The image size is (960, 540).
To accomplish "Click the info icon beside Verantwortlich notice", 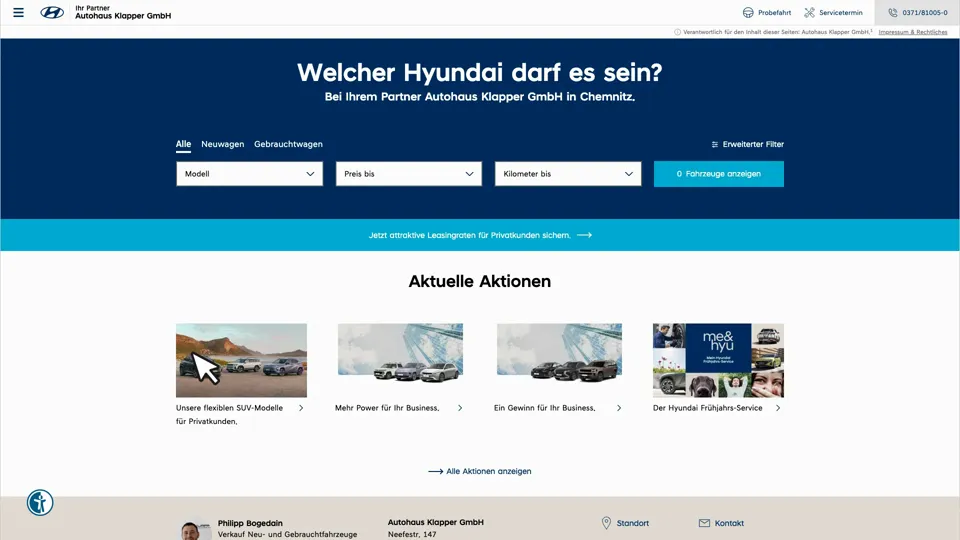I will point(677,32).
